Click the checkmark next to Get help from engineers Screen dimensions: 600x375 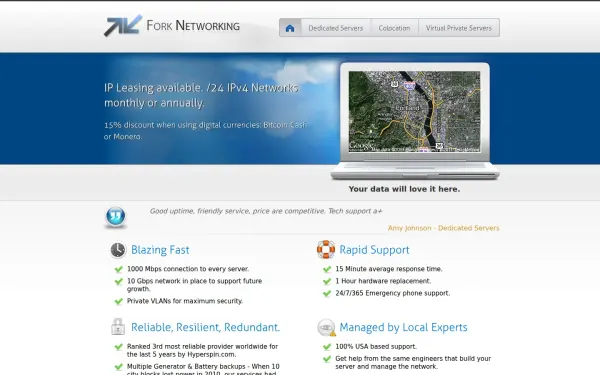point(327,359)
